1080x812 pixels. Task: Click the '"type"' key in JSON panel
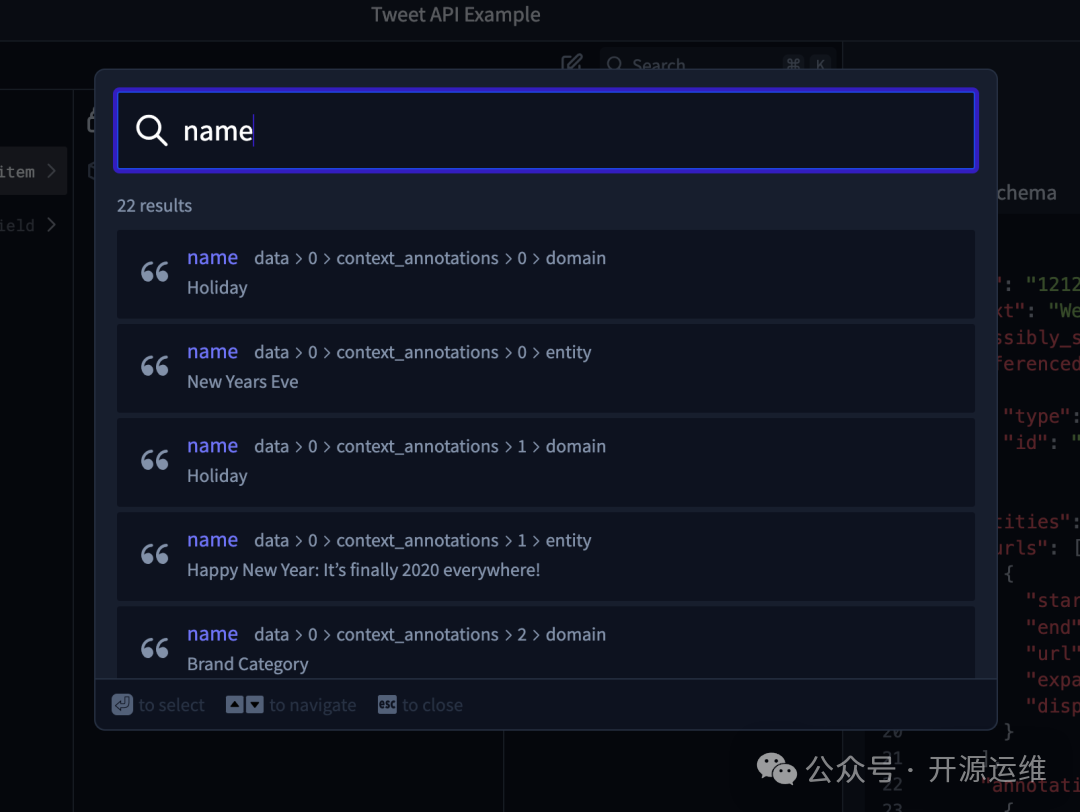coord(1037,417)
